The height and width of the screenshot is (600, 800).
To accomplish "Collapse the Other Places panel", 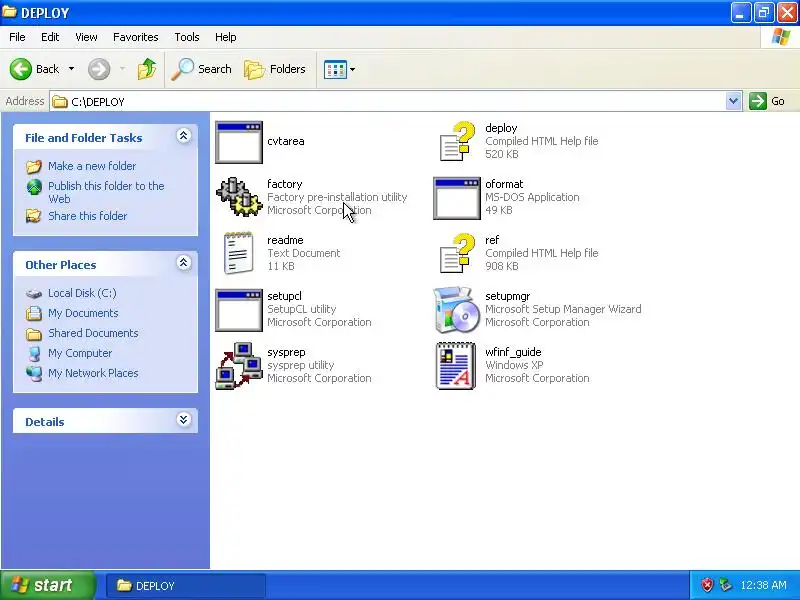I will coord(184,262).
